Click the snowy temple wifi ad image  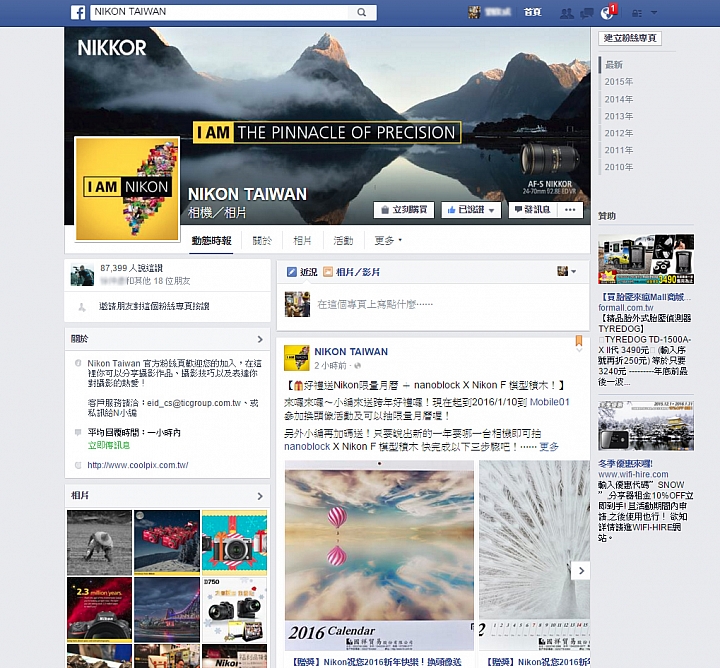[646, 426]
